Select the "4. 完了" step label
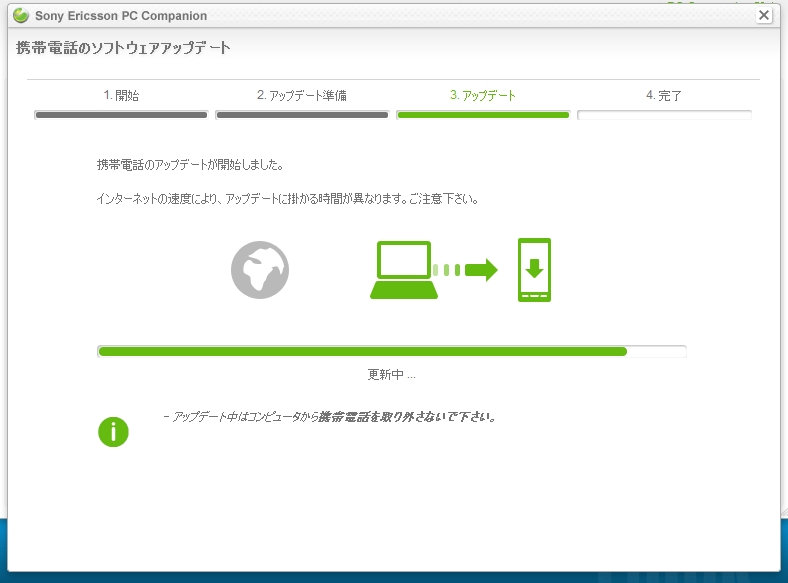 [664, 96]
